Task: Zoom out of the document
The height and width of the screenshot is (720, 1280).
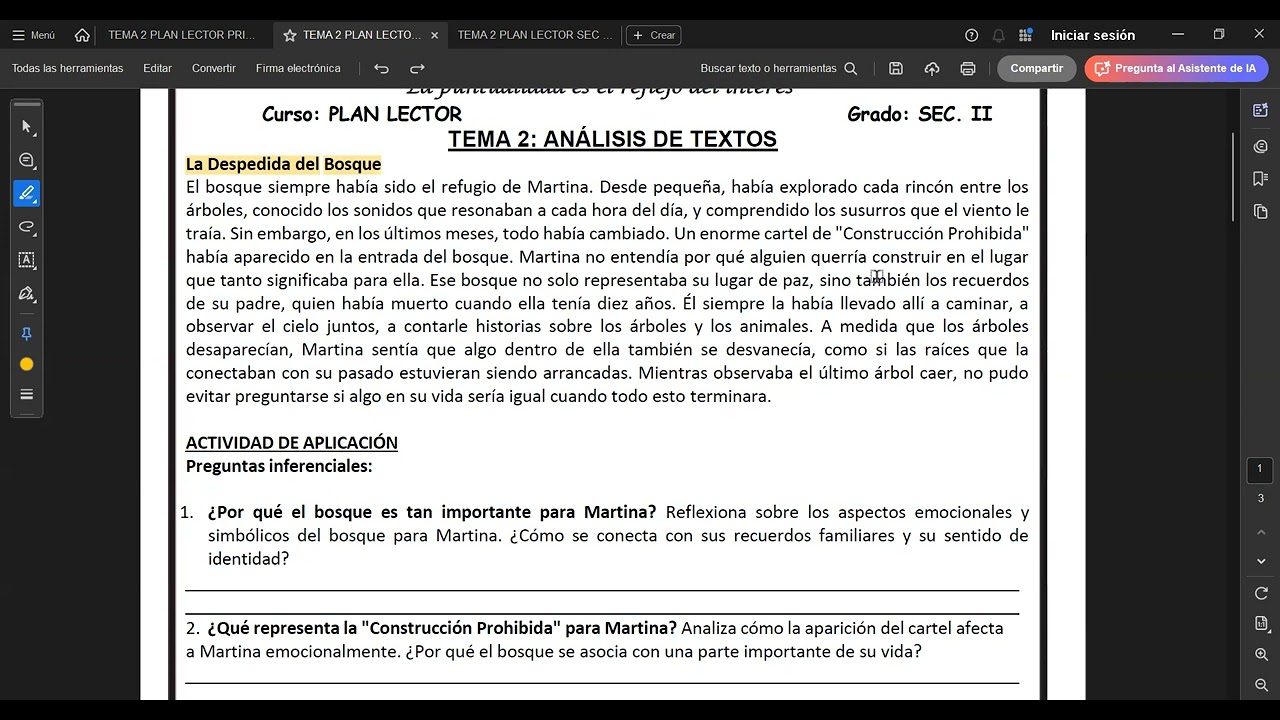Action: pos(1261,685)
